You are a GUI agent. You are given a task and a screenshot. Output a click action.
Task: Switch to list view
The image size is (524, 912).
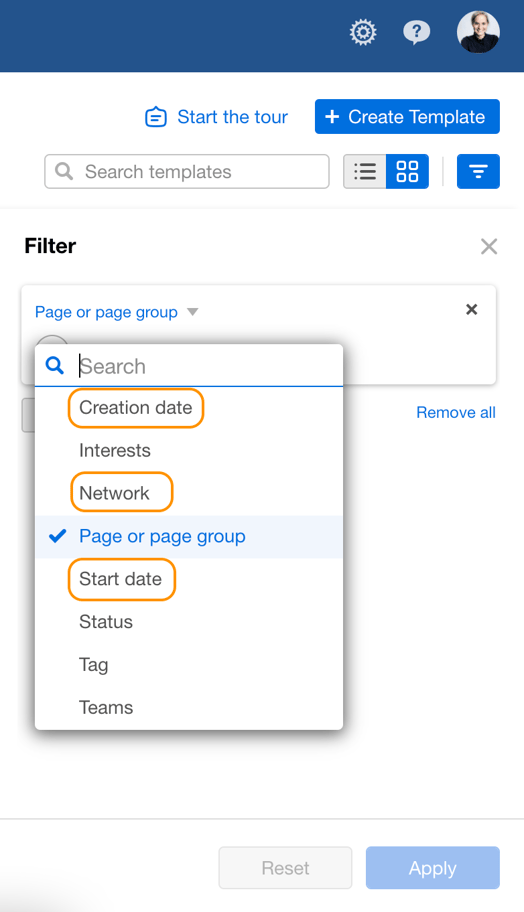(x=365, y=172)
